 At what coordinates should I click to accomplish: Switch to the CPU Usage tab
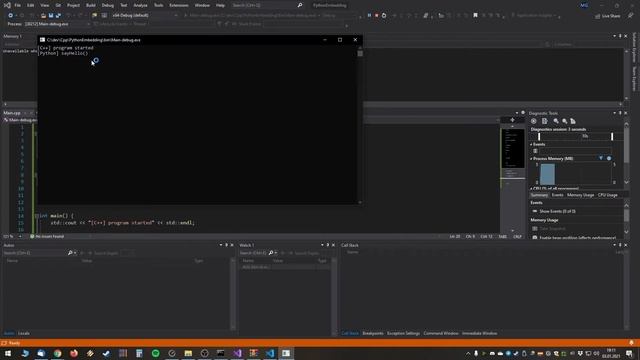coord(608,195)
